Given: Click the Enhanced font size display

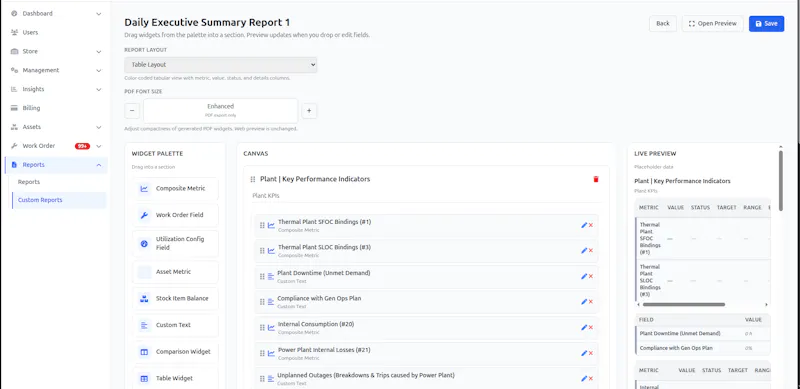Looking at the screenshot, I should (220, 111).
